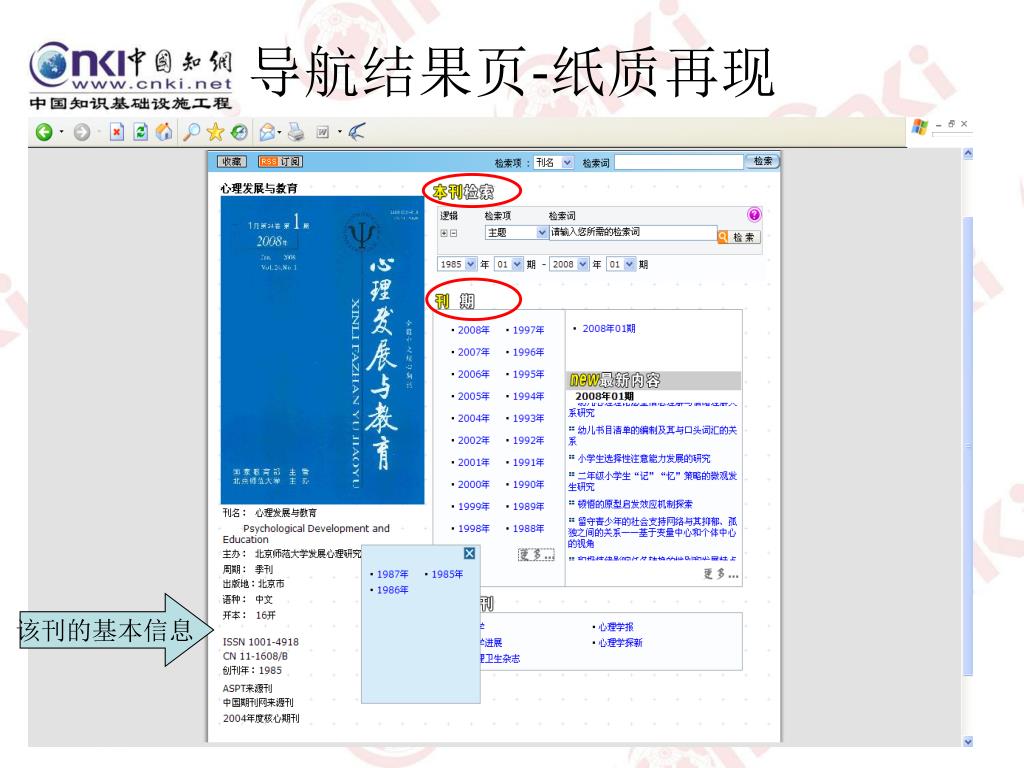Click the browser Forward arrow icon
1024x768 pixels.
coord(82,133)
